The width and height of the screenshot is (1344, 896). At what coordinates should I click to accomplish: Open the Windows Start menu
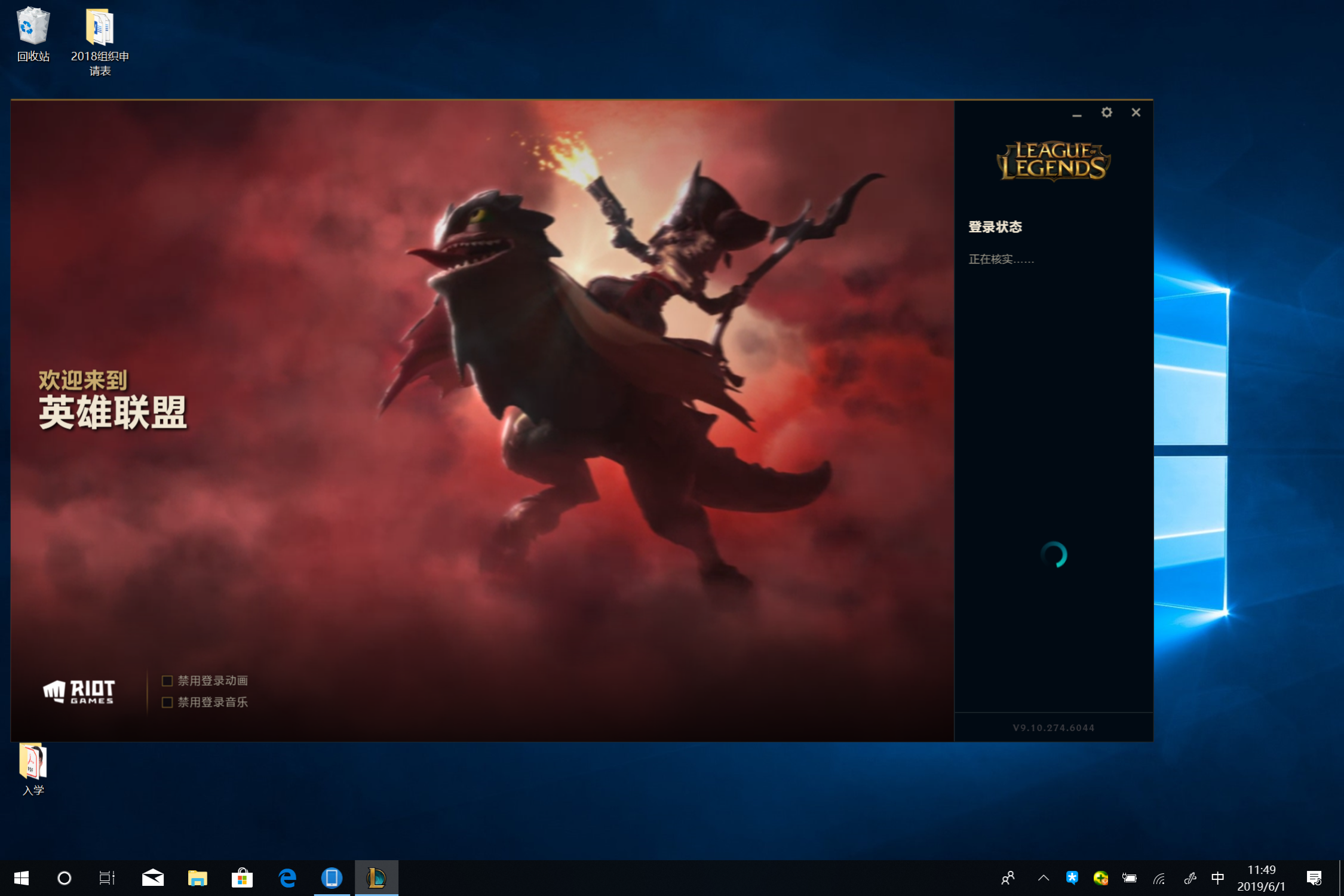(x=22, y=877)
